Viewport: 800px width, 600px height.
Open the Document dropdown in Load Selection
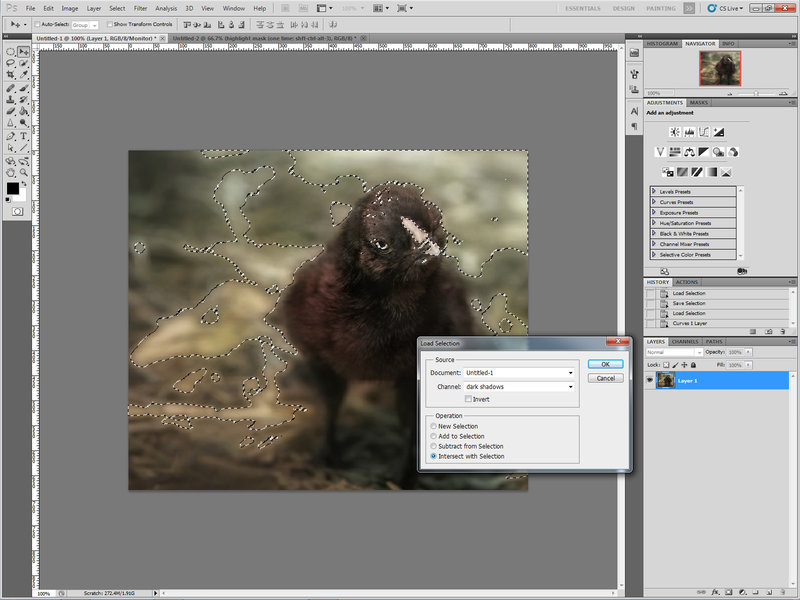pos(519,373)
